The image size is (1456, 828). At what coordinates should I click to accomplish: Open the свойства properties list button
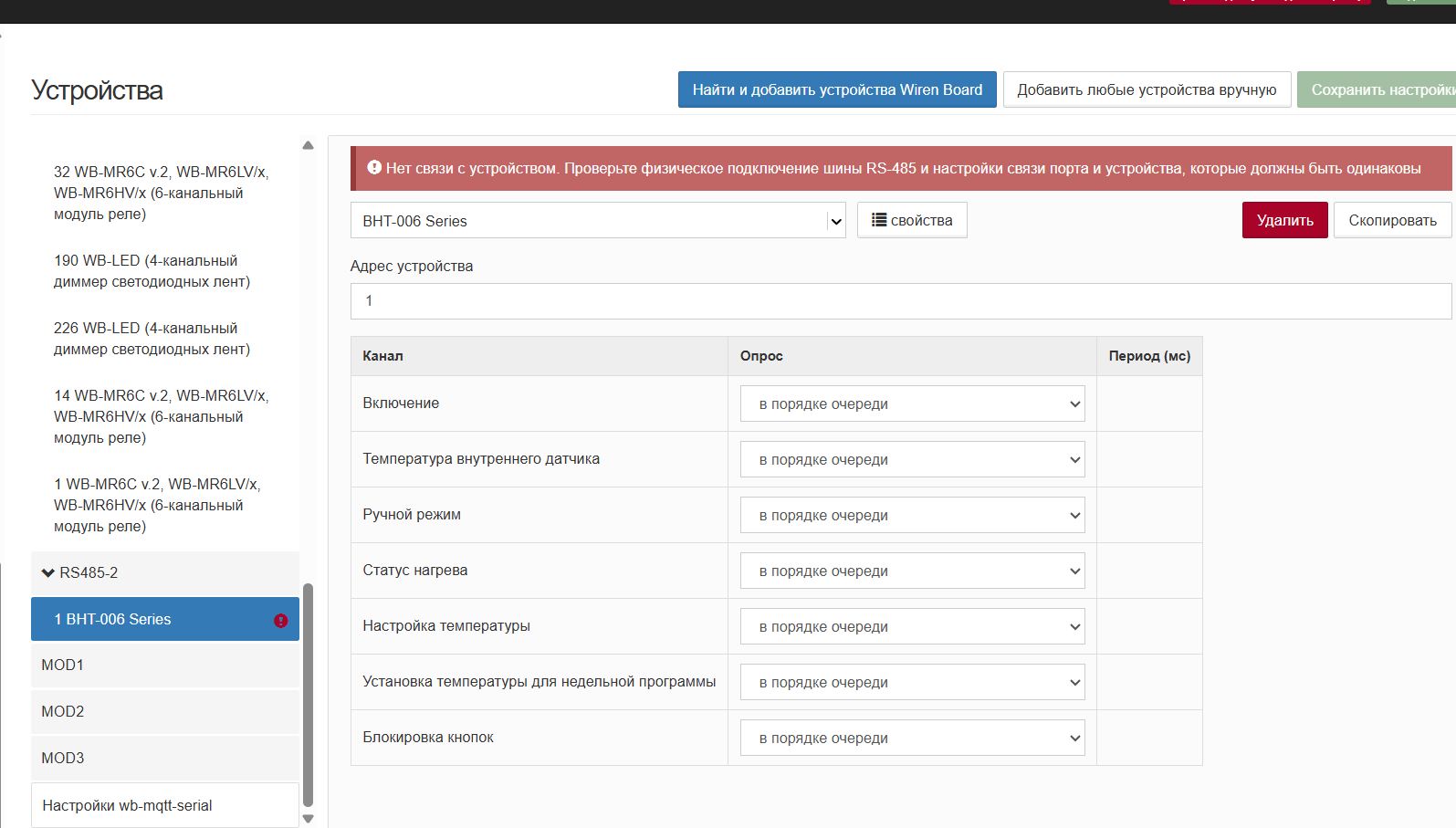pos(911,220)
